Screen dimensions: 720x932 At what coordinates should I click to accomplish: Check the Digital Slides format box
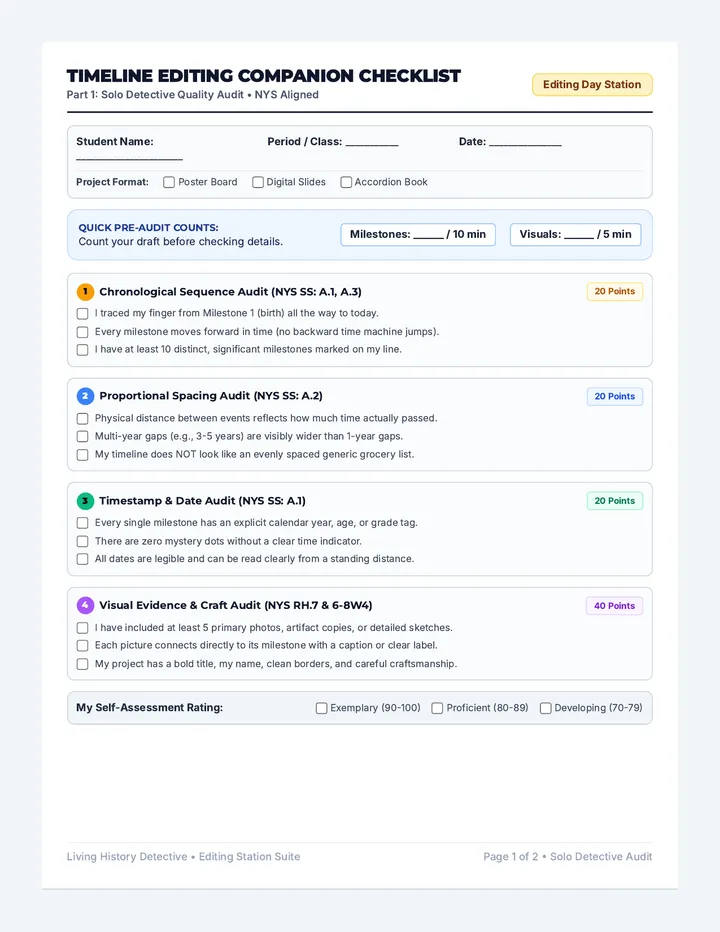257,182
